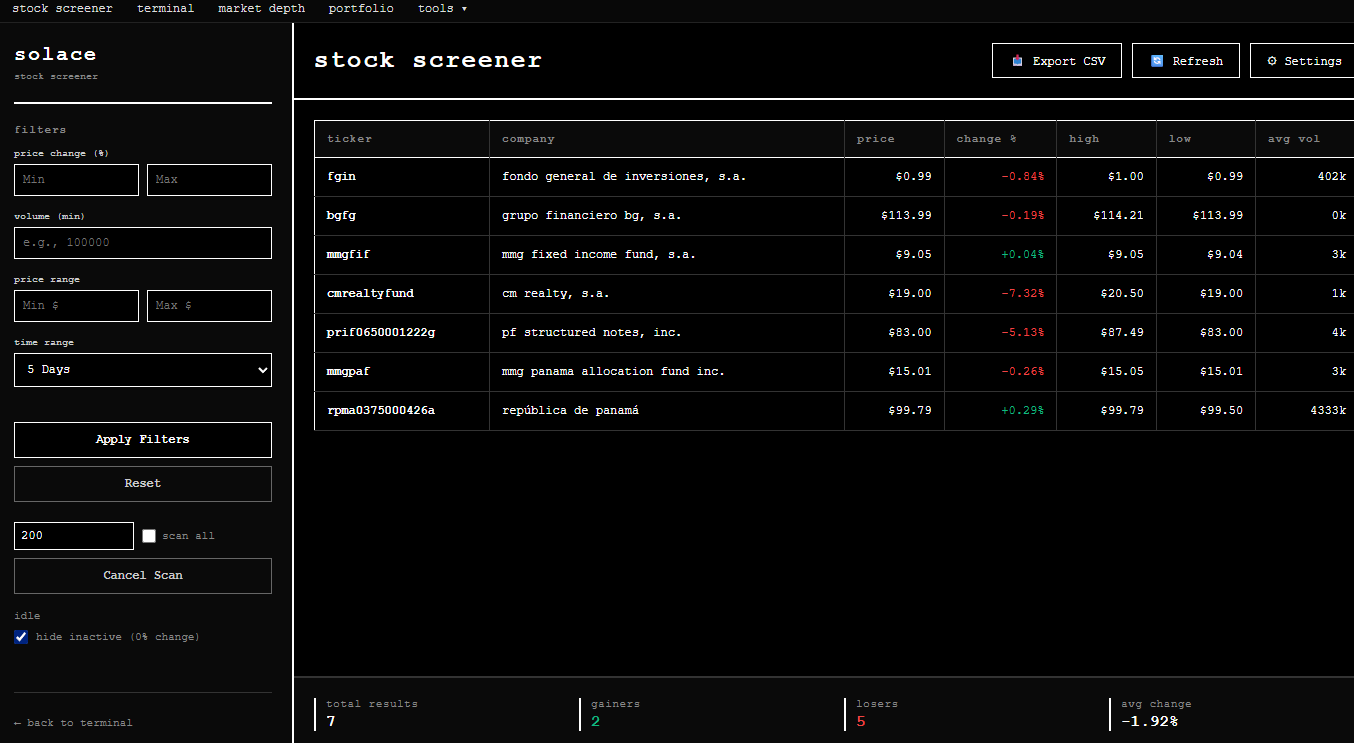Image resolution: width=1354 pixels, height=743 pixels.
Task: Enable the scan all checkbox
Action: pyautogui.click(x=149, y=536)
